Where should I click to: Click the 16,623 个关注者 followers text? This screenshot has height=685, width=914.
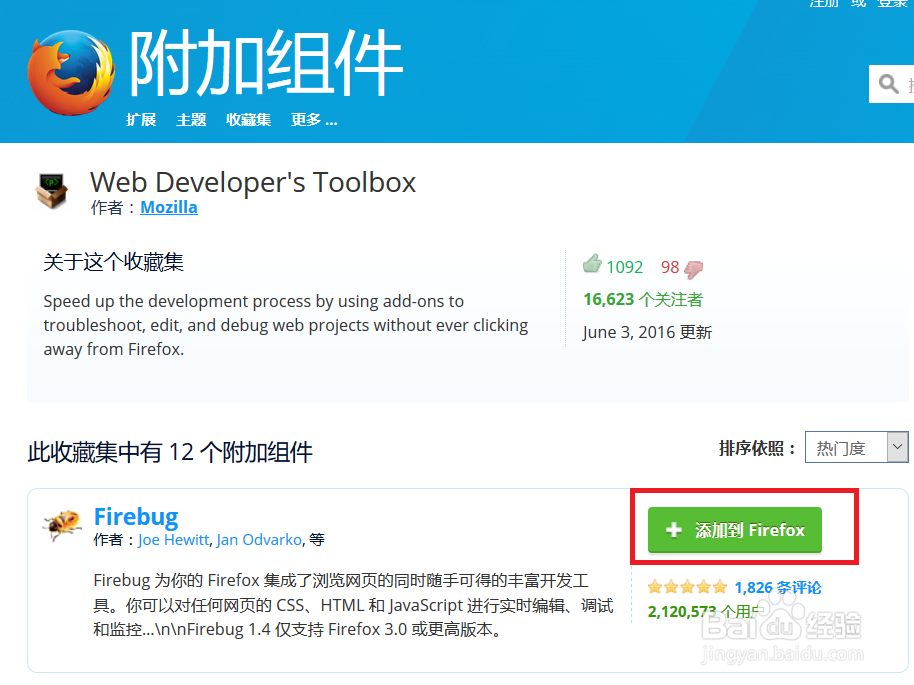643,299
